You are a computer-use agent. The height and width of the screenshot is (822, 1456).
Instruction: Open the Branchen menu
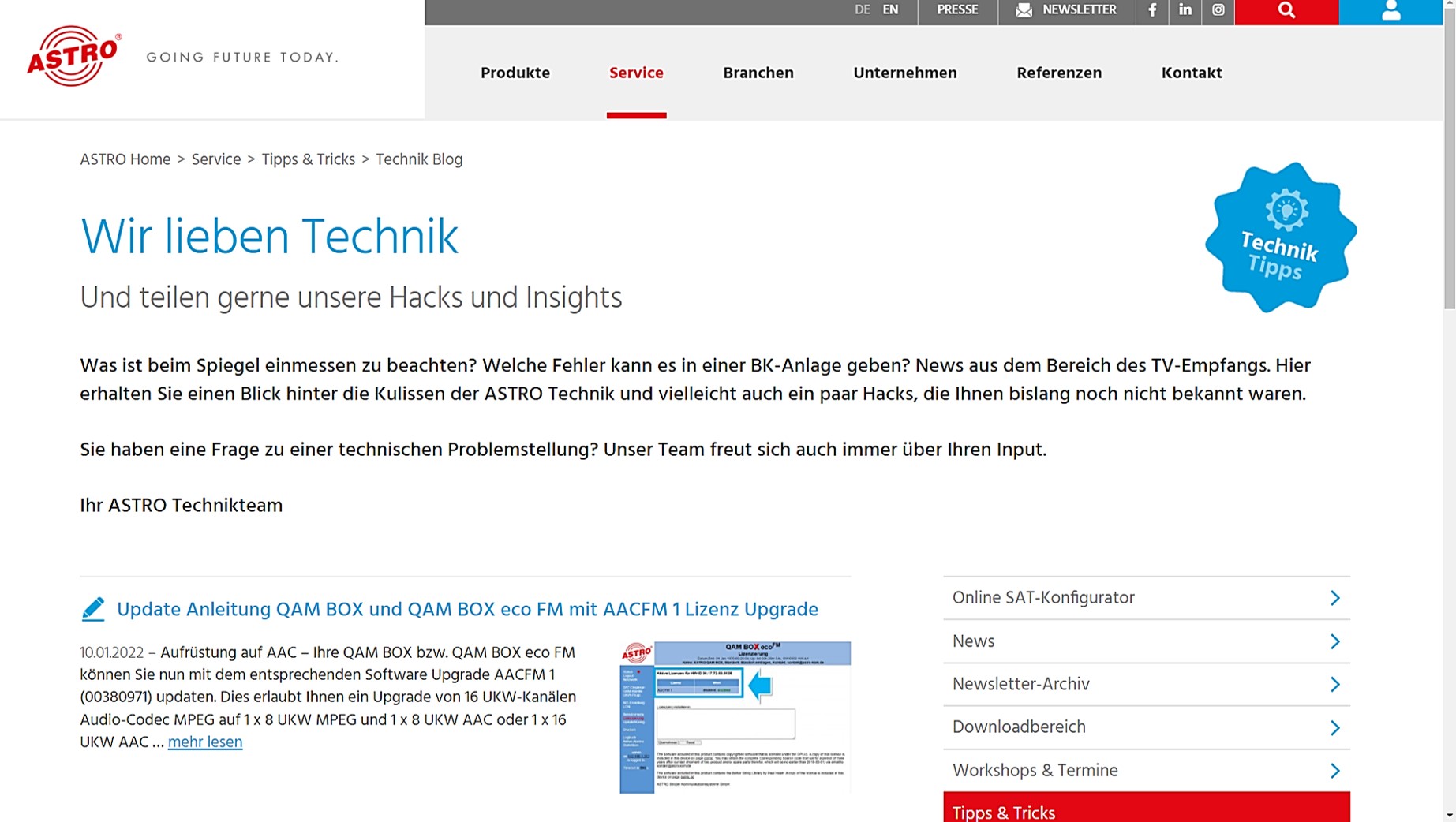[x=758, y=73]
